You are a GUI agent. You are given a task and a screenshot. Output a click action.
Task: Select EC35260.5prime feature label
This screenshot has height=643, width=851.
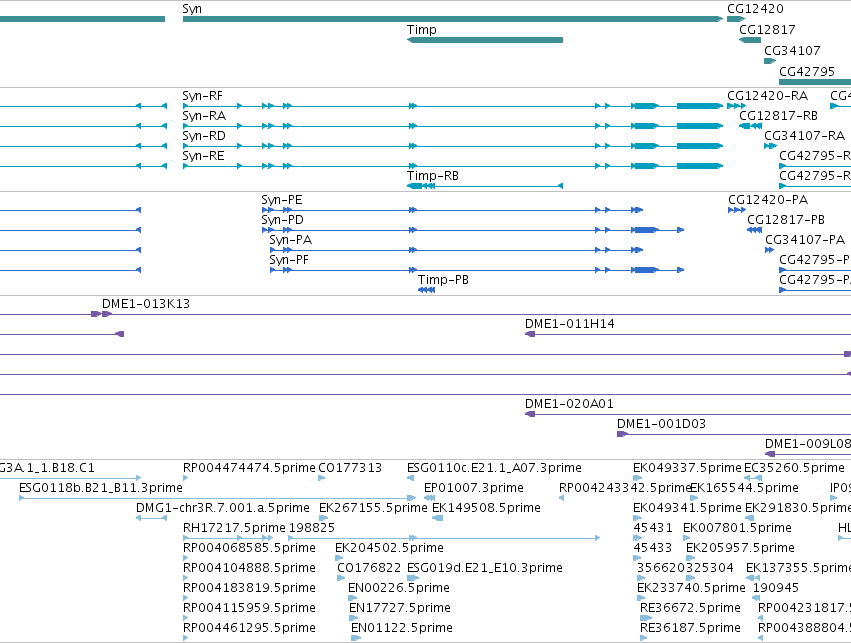794,468
